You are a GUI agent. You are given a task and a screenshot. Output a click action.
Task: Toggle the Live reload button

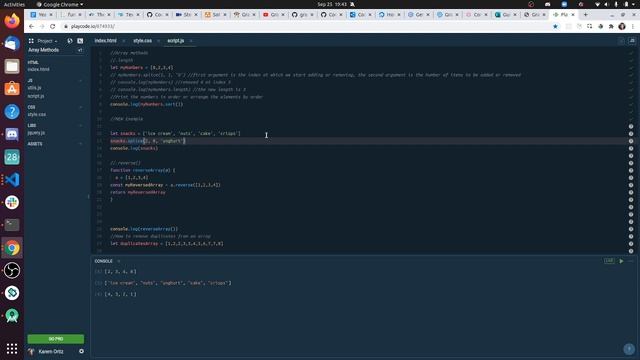click(609, 261)
